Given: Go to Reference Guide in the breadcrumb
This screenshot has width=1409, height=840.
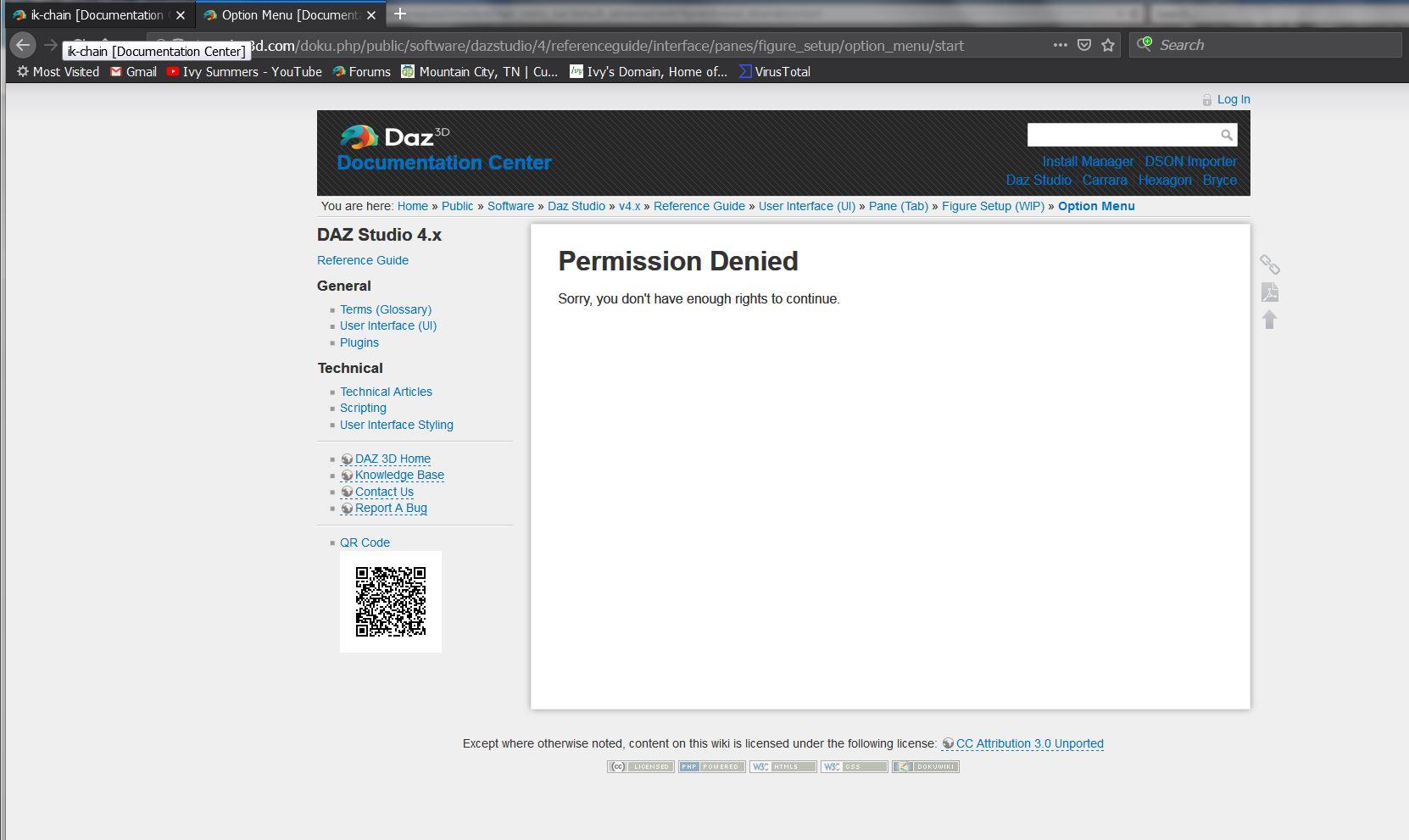Looking at the screenshot, I should (x=699, y=206).
